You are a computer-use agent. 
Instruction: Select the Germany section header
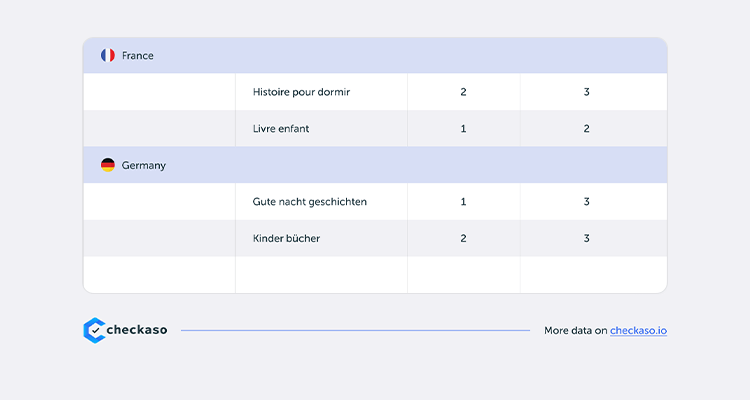(x=375, y=165)
